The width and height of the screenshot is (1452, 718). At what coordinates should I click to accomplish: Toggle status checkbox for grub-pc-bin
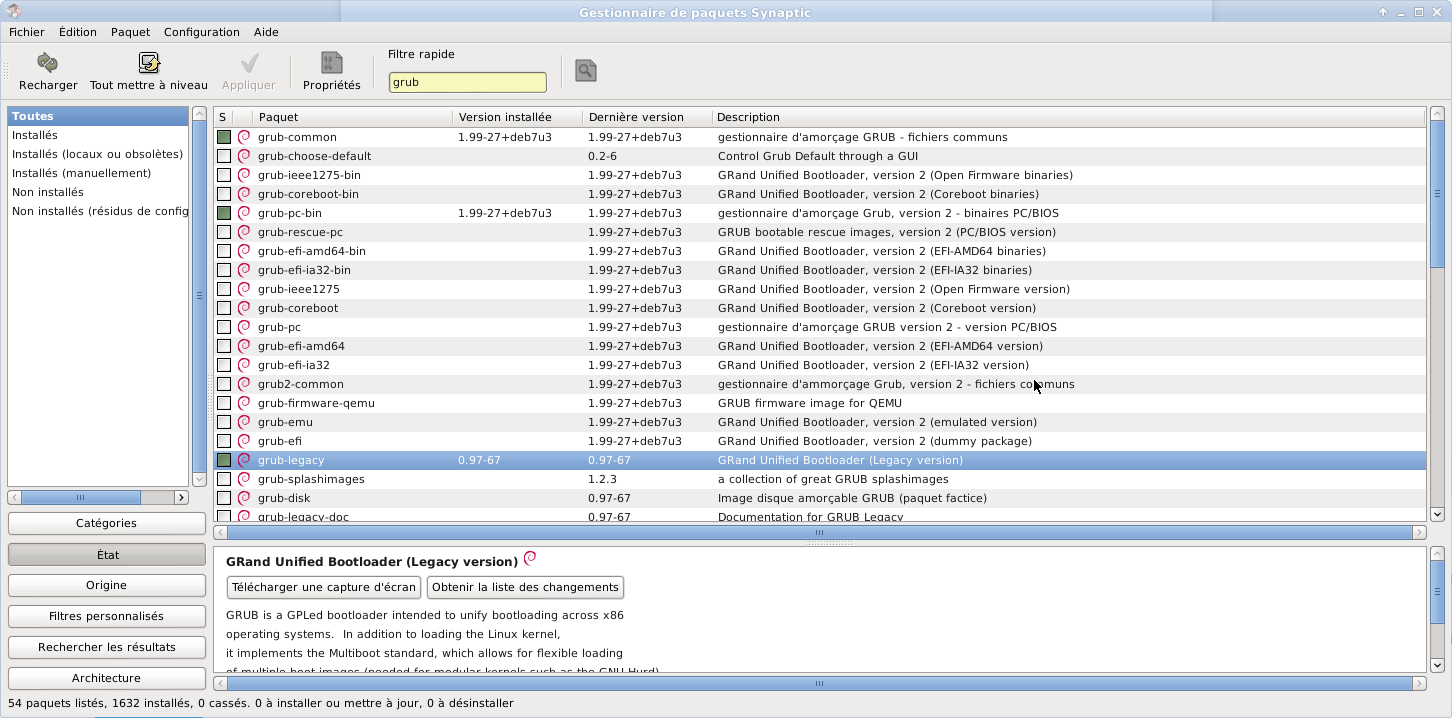224,213
